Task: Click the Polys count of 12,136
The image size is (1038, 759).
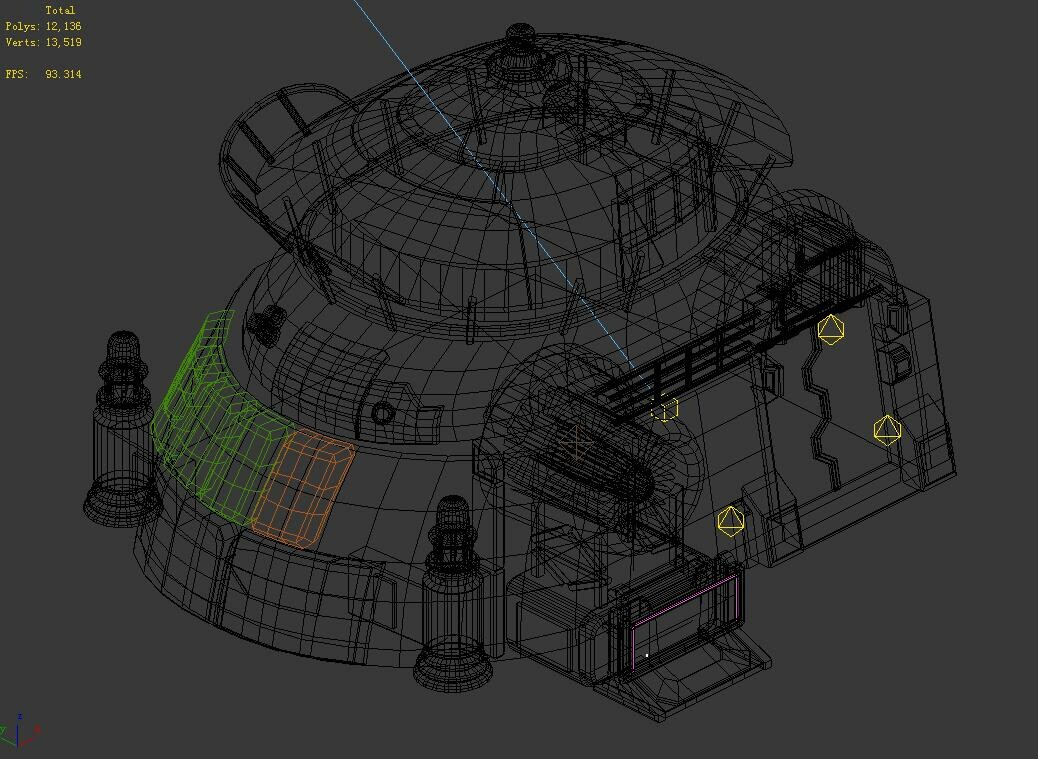Action: [x=42, y=27]
